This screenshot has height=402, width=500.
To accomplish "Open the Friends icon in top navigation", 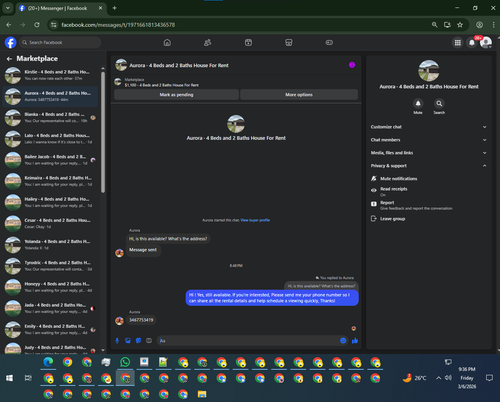I will [208, 43].
